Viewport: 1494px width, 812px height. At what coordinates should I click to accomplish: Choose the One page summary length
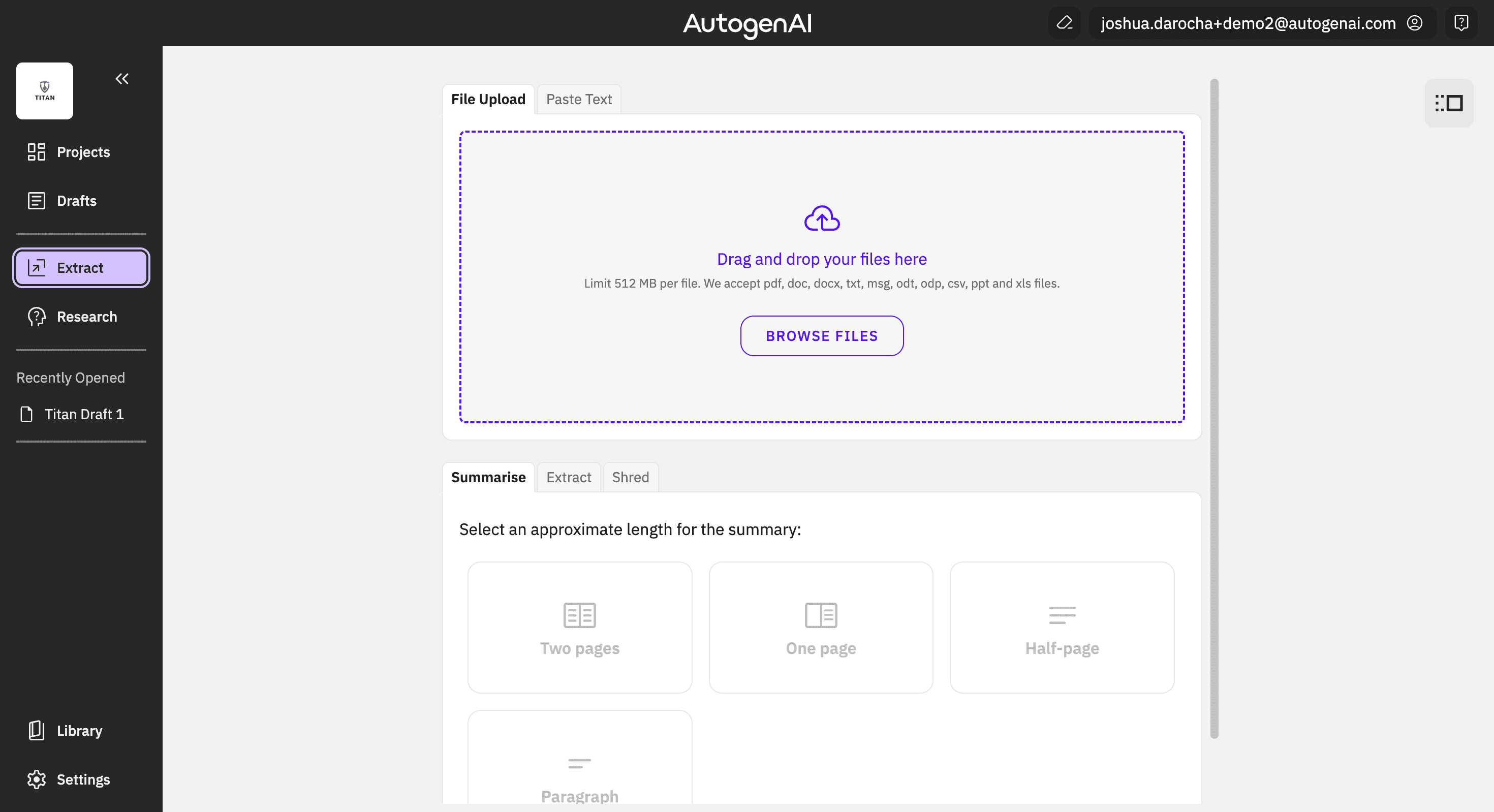(821, 628)
